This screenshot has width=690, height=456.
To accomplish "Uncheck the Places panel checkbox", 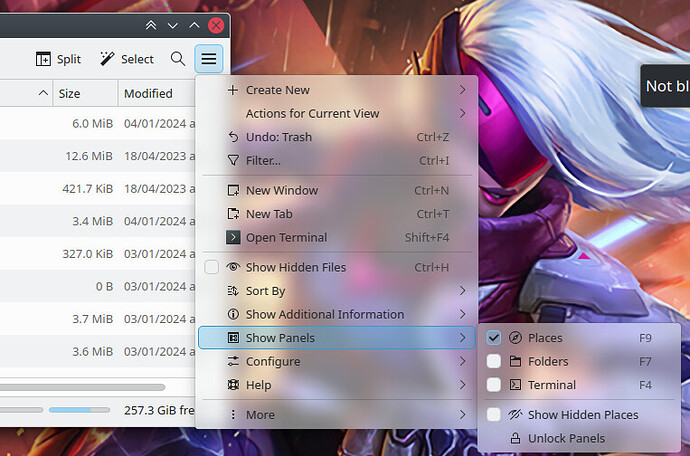I will coord(494,338).
